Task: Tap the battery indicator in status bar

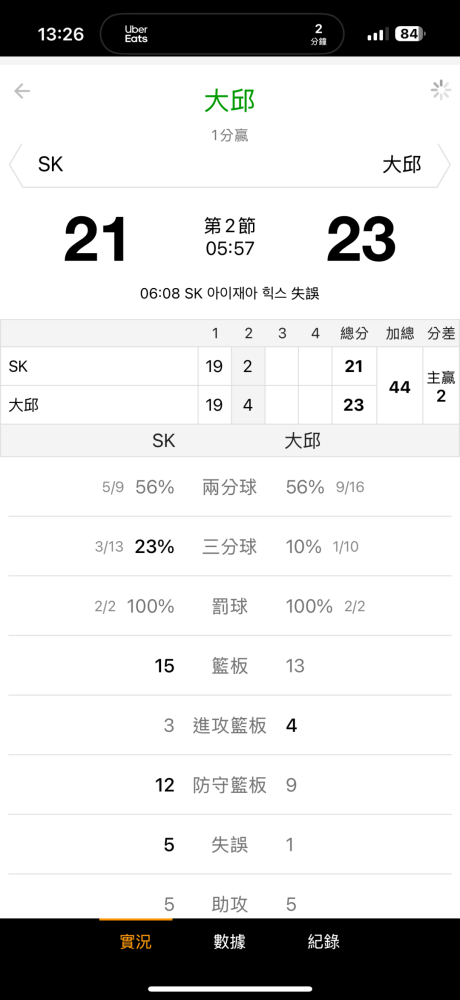Action: pos(411,34)
